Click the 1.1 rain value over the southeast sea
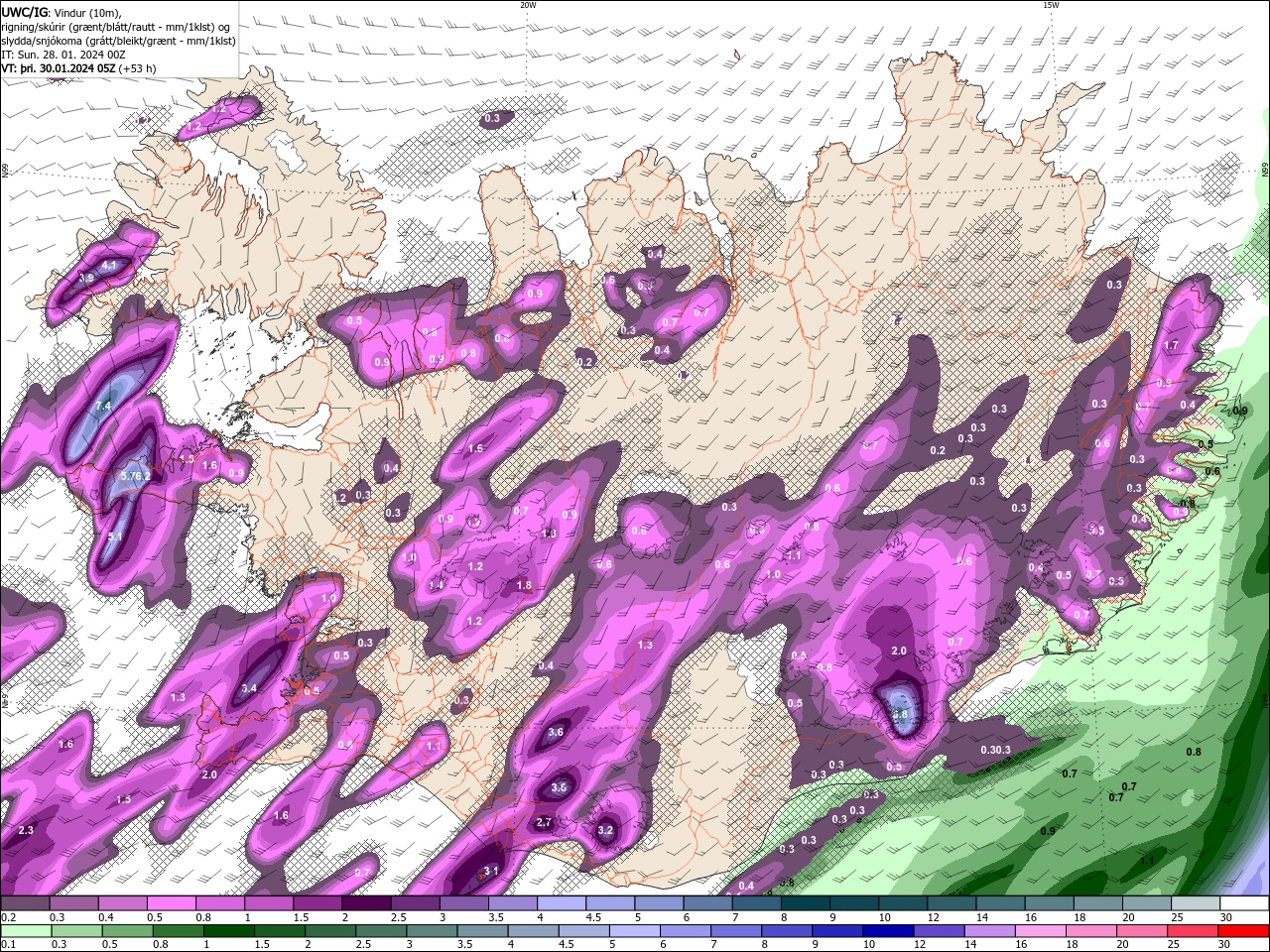Image resolution: width=1270 pixels, height=952 pixels. tap(1147, 862)
